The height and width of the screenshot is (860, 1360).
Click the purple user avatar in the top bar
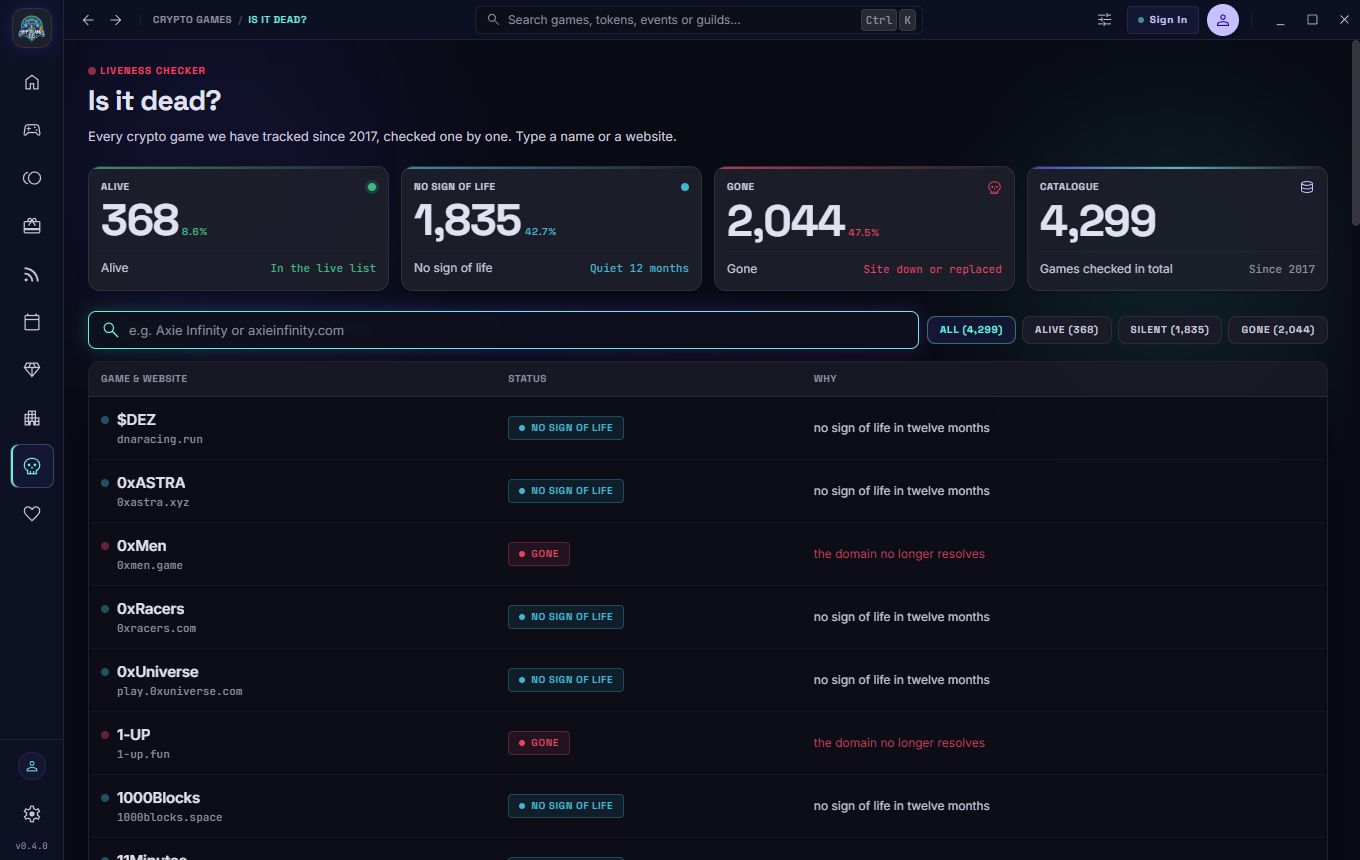tap(1223, 20)
